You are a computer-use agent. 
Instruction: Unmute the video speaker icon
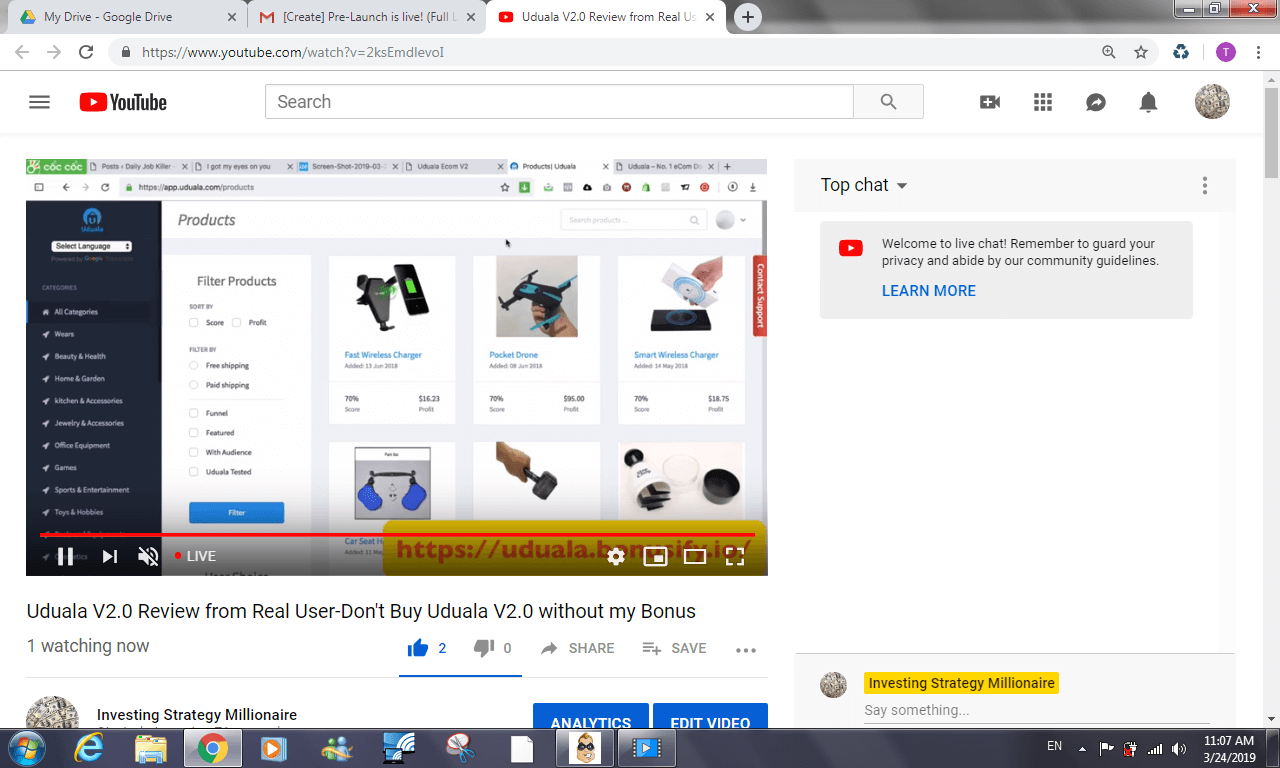pyautogui.click(x=148, y=557)
